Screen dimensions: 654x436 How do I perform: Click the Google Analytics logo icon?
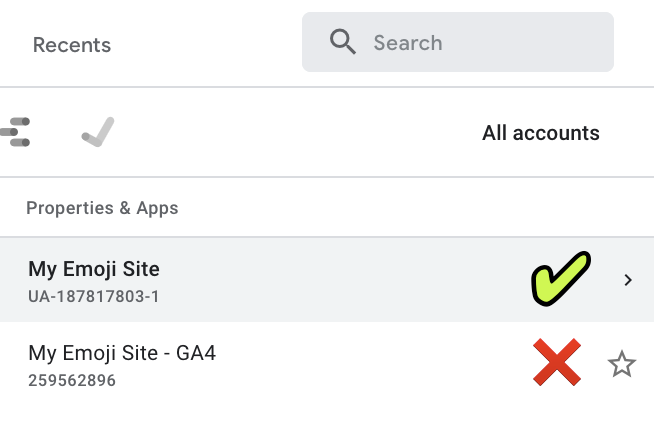click(16, 132)
